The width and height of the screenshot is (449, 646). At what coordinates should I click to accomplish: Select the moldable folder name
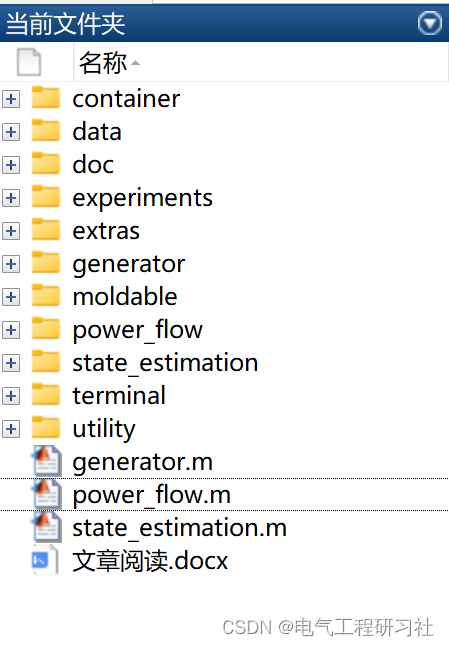pyautogui.click(x=125, y=297)
